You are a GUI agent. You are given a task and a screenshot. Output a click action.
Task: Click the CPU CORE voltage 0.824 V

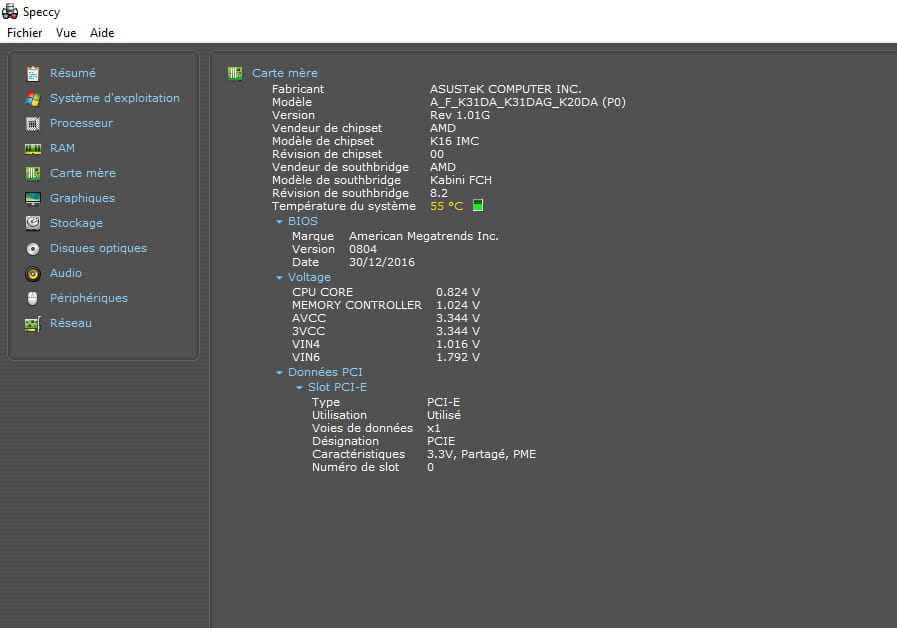(x=458, y=292)
